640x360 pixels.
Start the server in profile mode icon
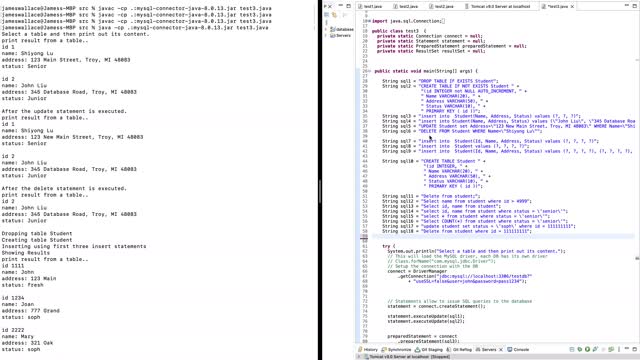point(596,349)
